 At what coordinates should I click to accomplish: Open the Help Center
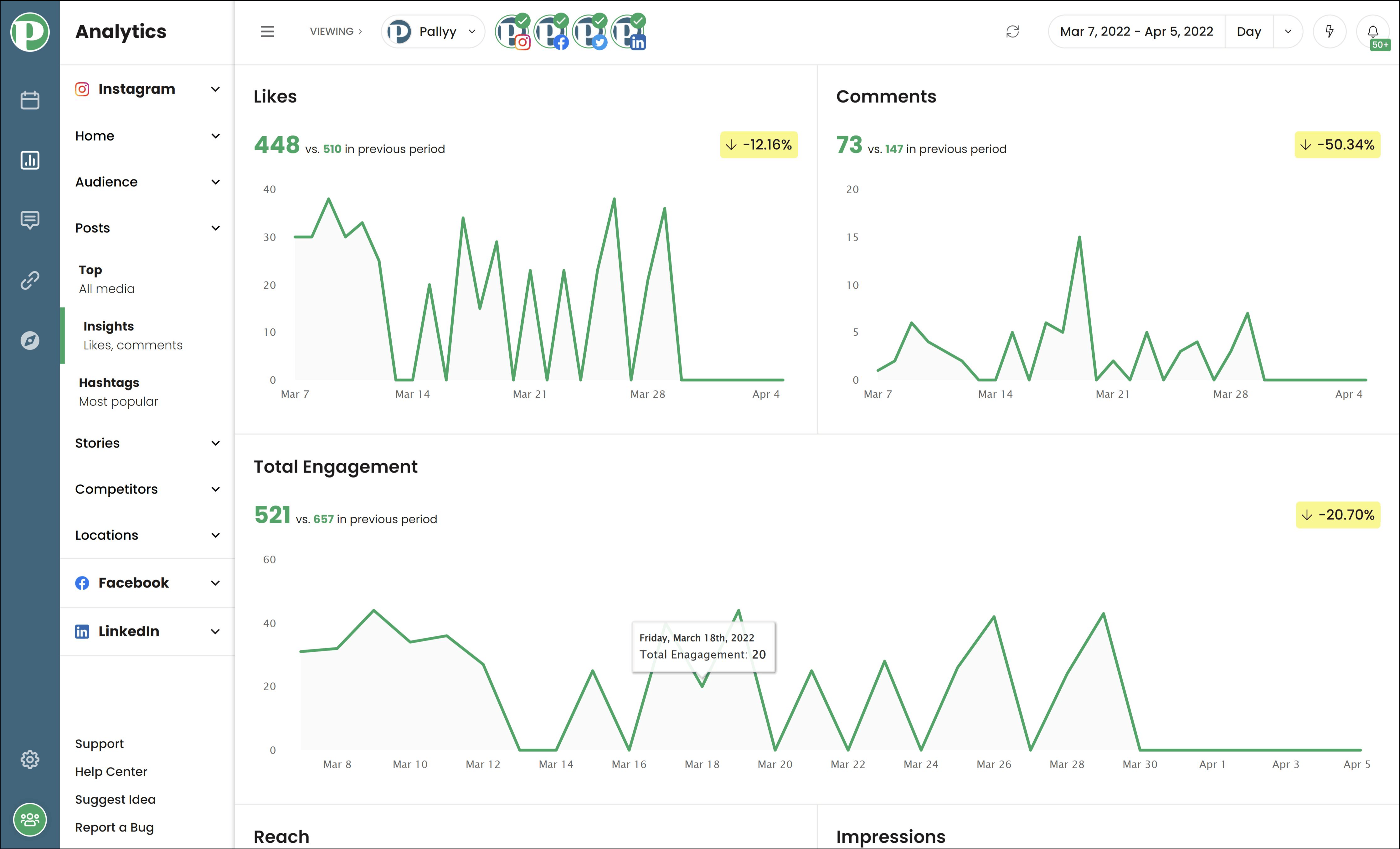coord(111,771)
